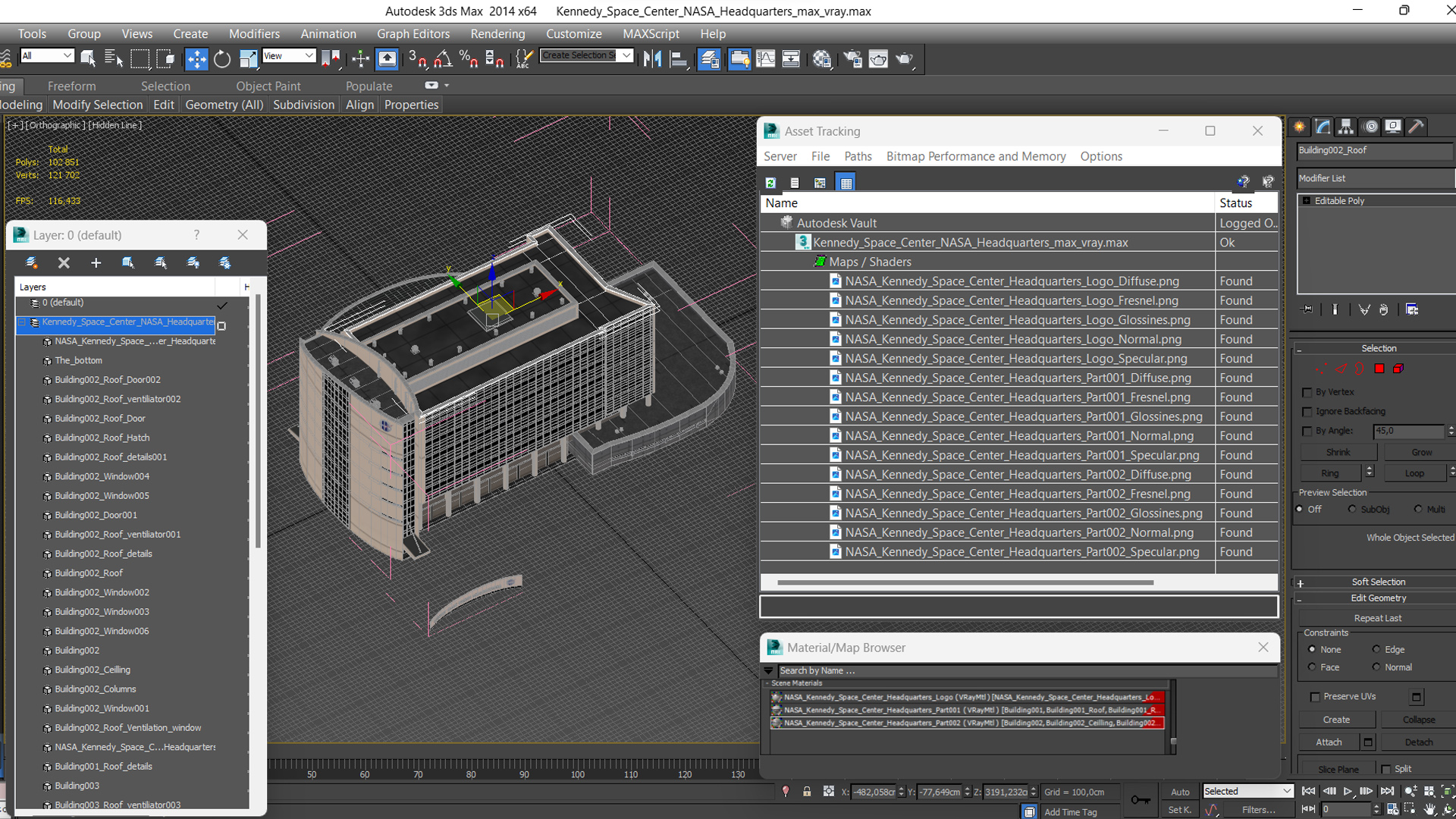Click the Ring selection button
1456x819 pixels.
pos(1330,473)
